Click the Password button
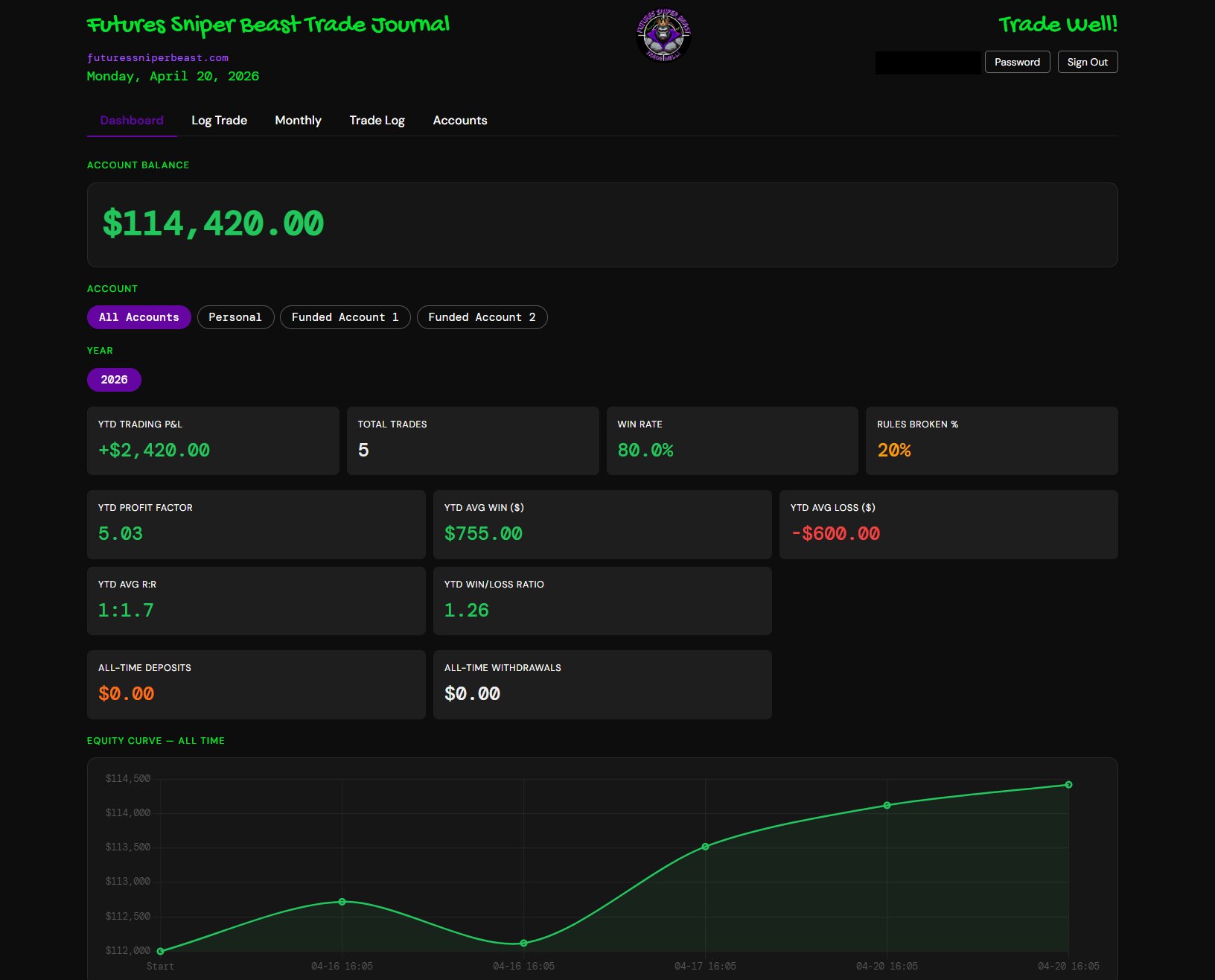Viewport: 1215px width, 980px height. [1017, 62]
